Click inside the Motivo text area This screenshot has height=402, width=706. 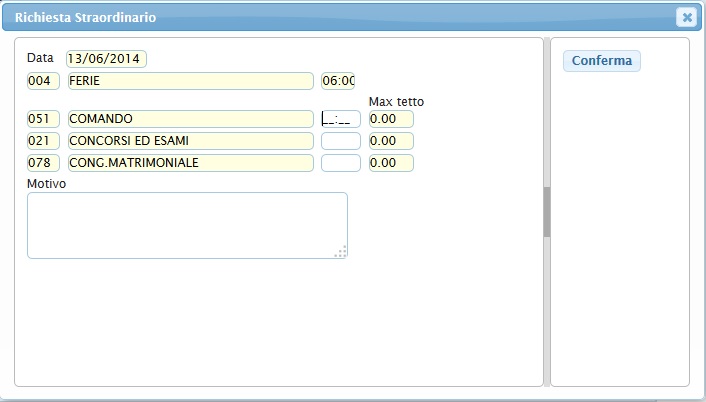(187, 225)
